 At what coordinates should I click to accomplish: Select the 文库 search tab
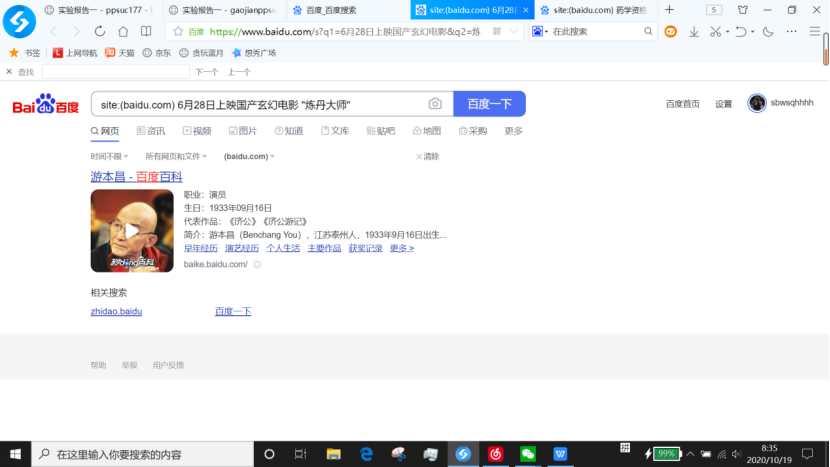(x=335, y=131)
